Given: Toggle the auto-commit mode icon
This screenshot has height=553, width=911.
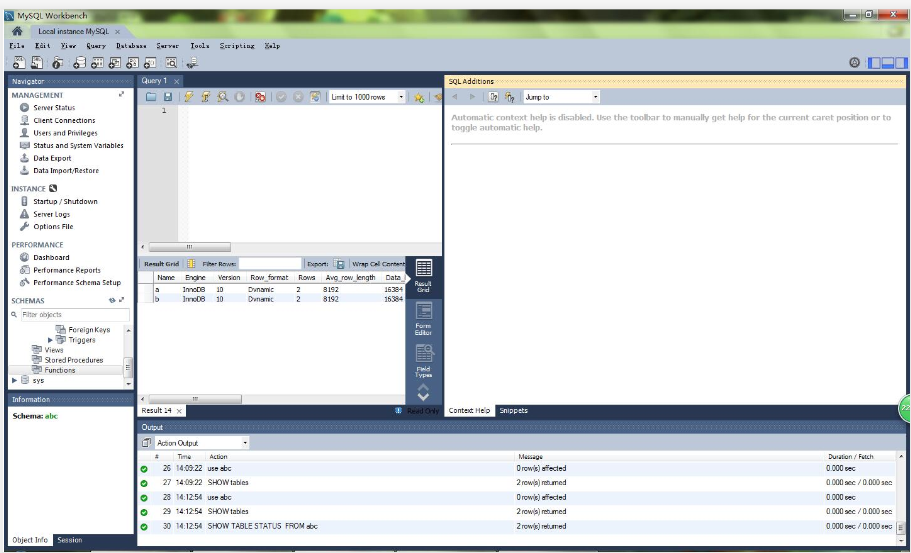Looking at the screenshot, I should (x=315, y=97).
